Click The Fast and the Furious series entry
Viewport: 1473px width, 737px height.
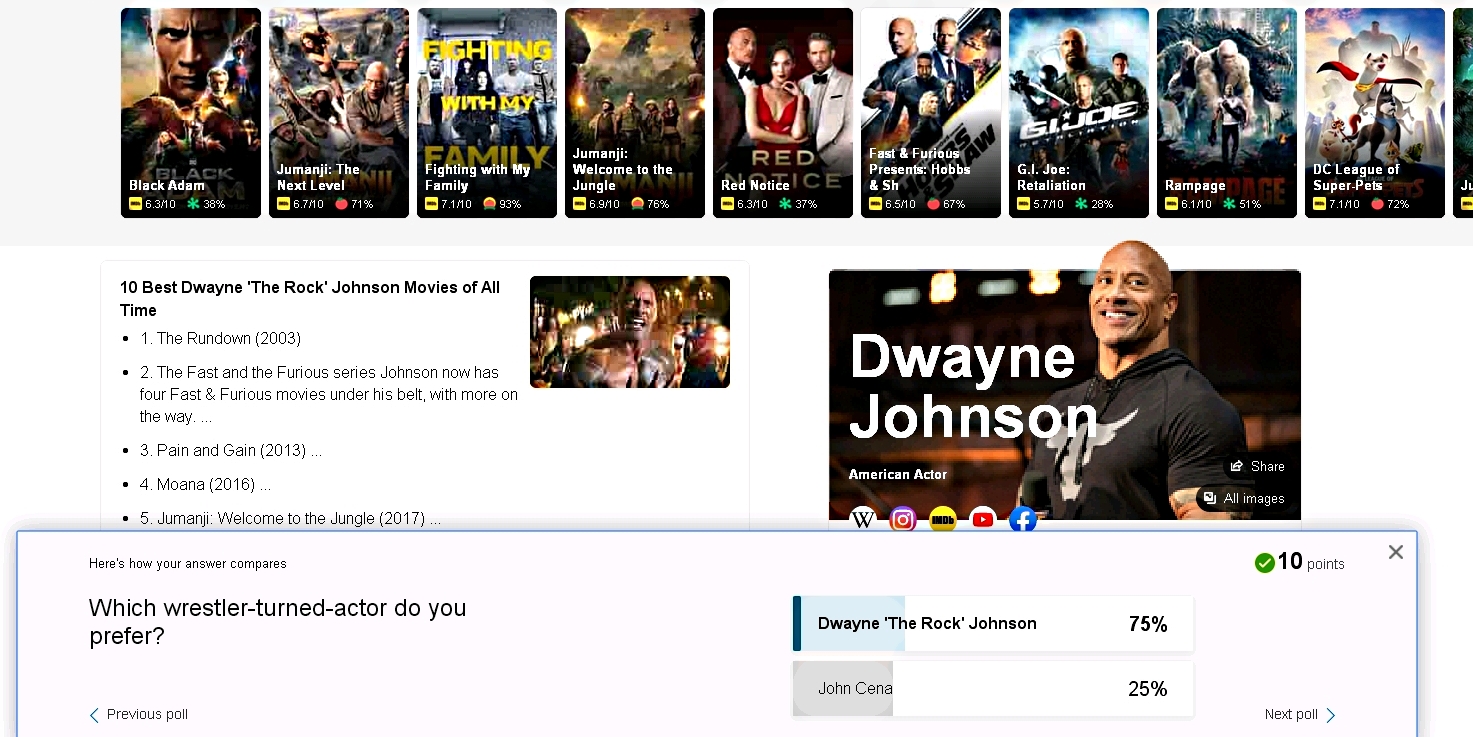pos(329,394)
